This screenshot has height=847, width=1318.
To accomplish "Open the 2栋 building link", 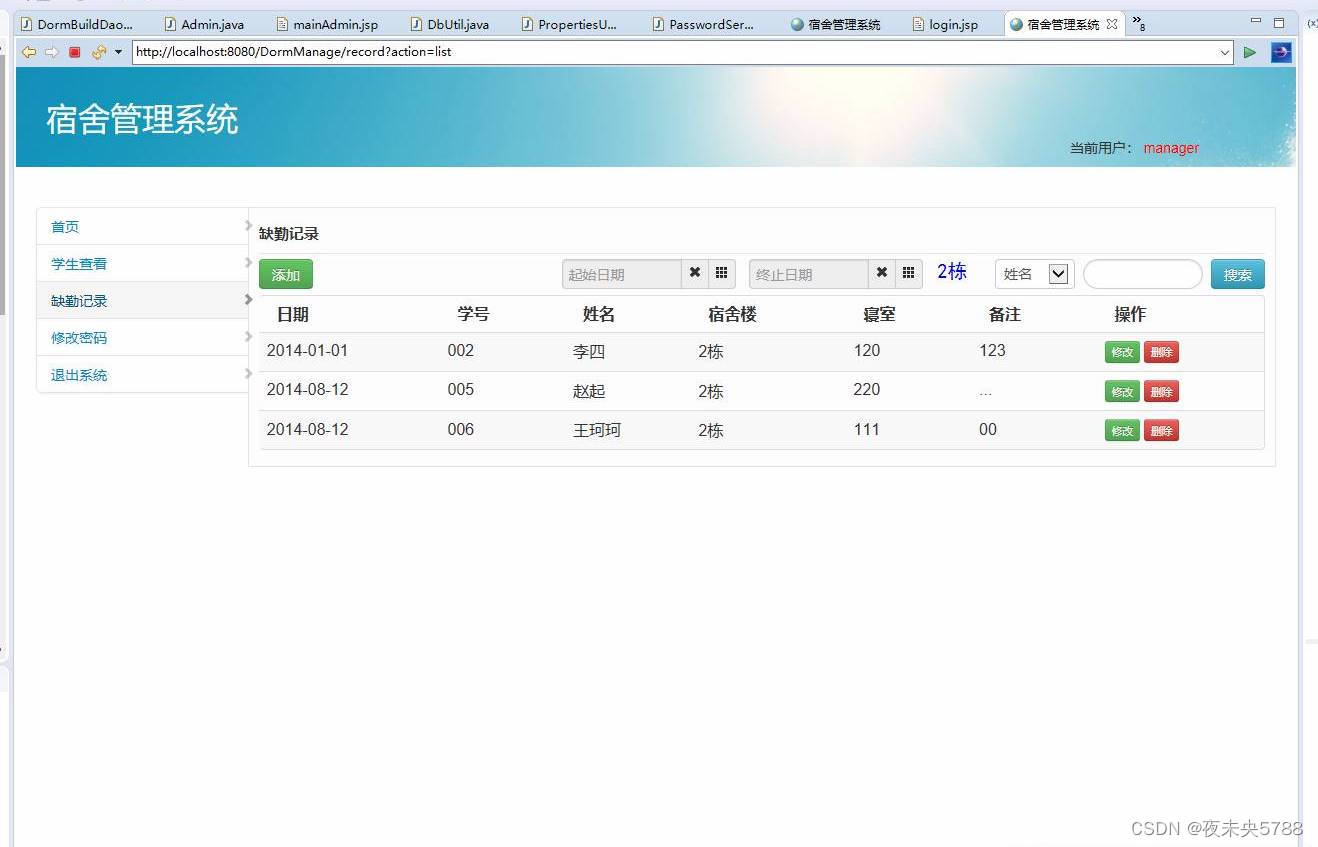I will pos(950,271).
